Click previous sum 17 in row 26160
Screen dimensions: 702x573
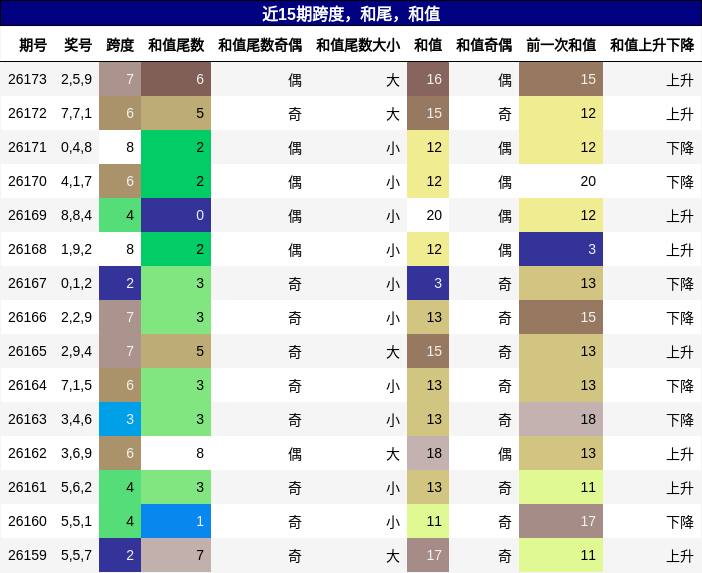[561, 522]
